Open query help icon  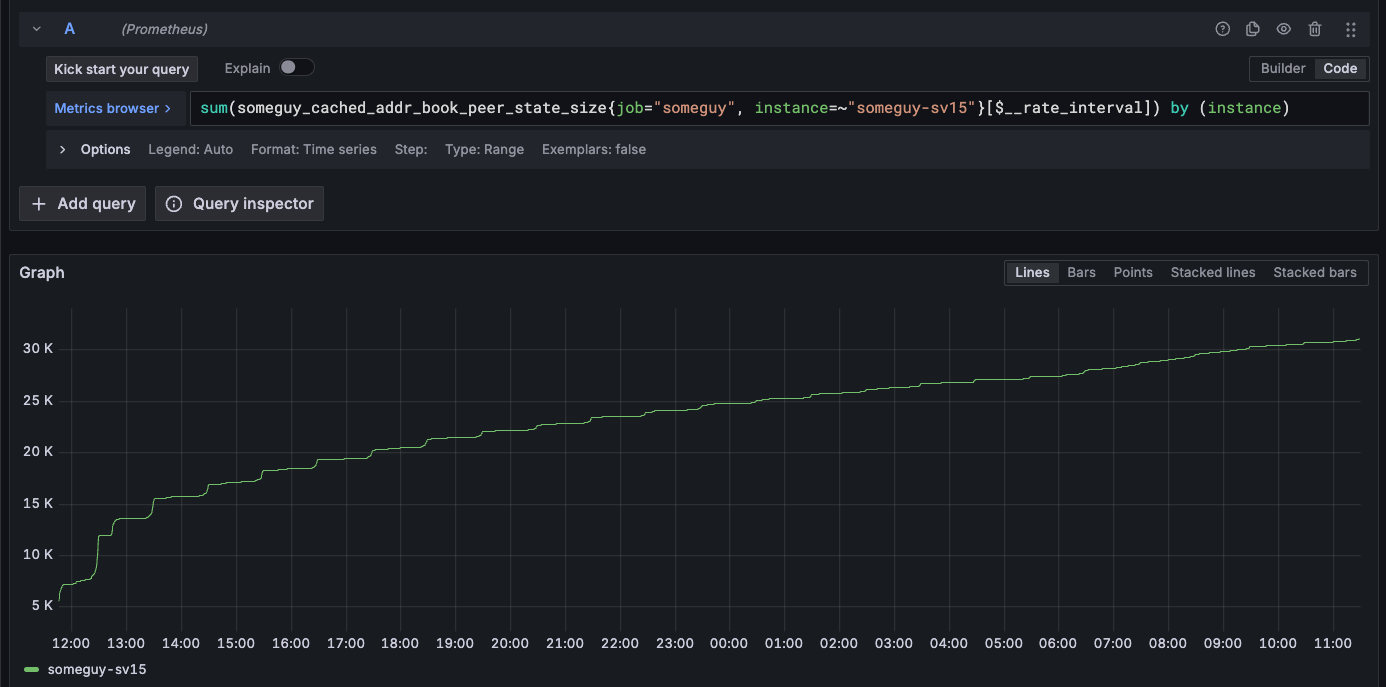coord(1222,29)
